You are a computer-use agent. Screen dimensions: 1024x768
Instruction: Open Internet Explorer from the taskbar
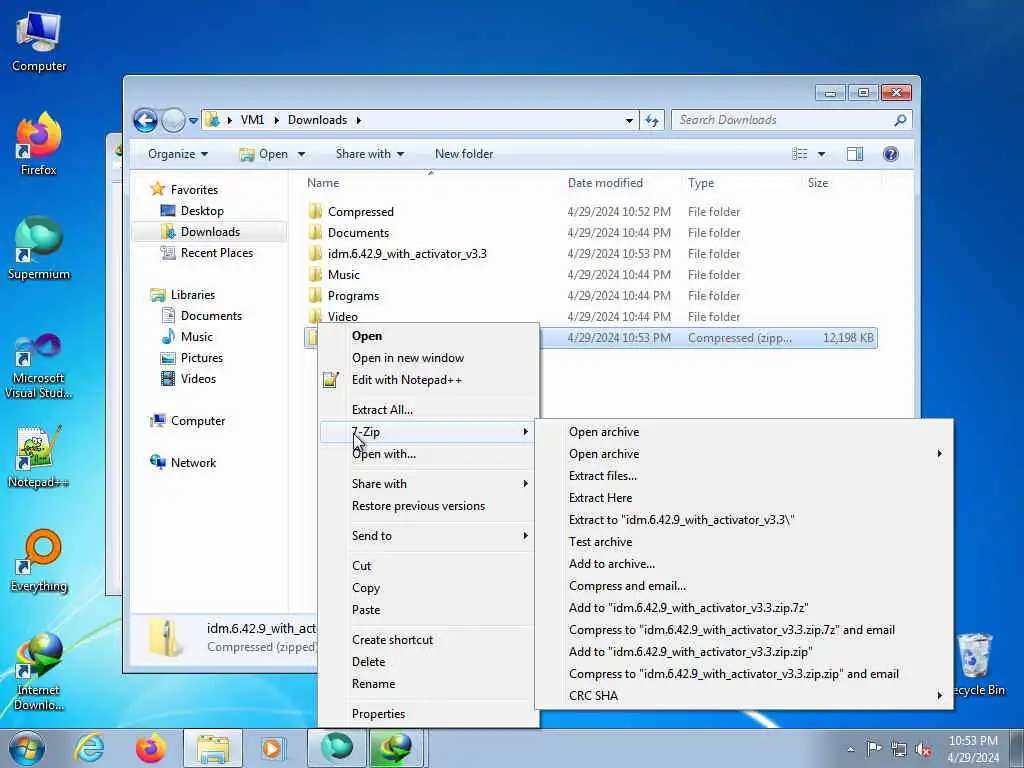[x=89, y=748]
